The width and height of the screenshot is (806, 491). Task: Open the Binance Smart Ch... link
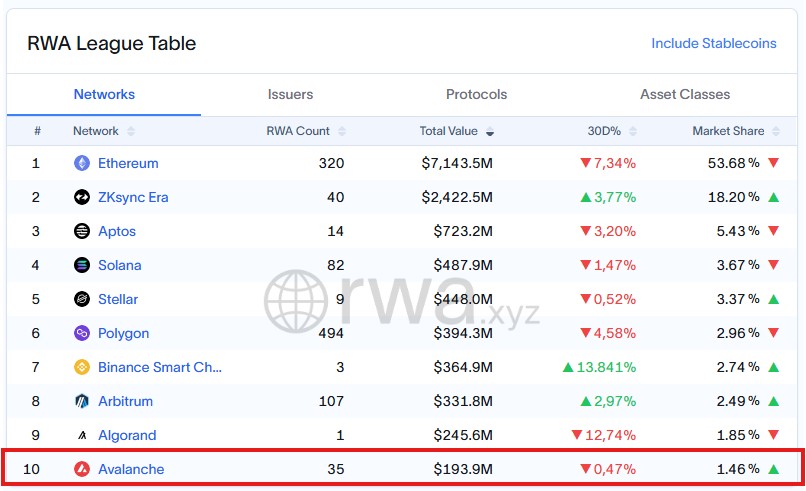click(160, 367)
